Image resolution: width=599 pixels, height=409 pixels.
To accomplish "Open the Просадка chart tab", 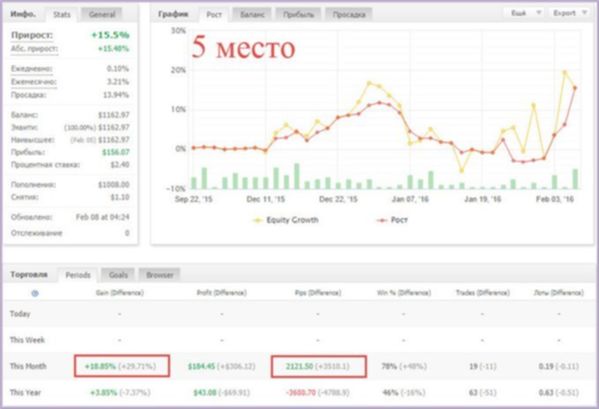I will click(349, 15).
